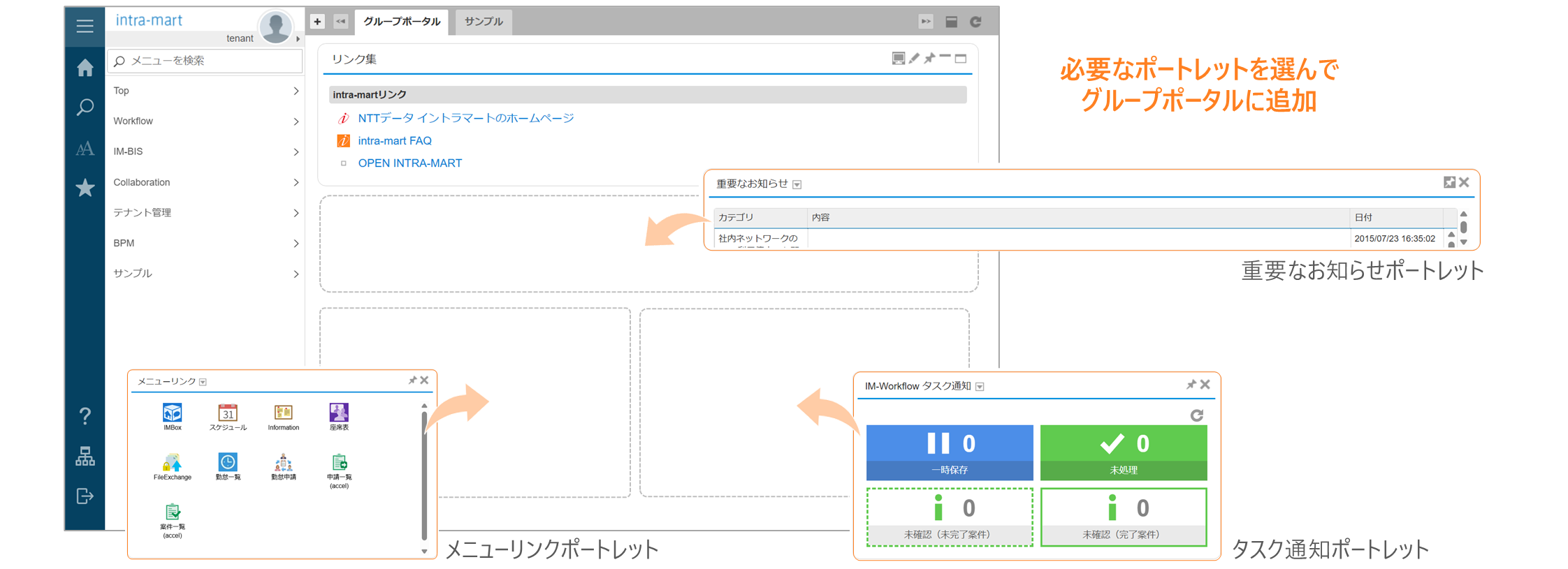Screen dimensions: 1568x569
Task: Switch to the サンプル portal tab
Action: (x=484, y=22)
